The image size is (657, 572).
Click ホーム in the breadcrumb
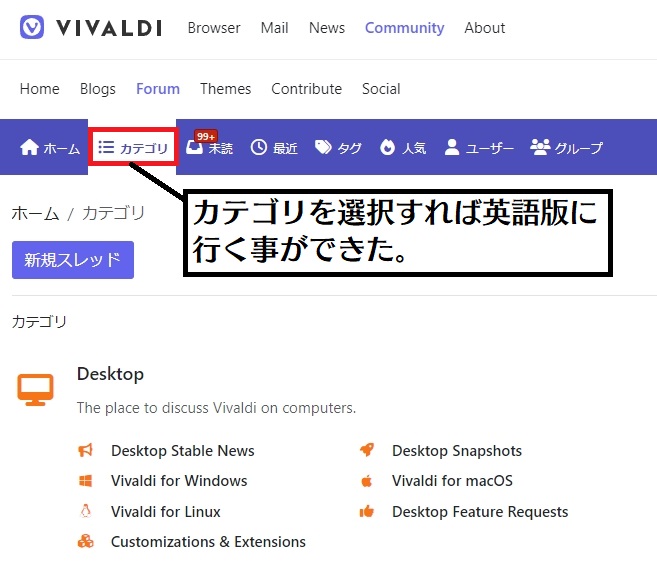coord(35,213)
